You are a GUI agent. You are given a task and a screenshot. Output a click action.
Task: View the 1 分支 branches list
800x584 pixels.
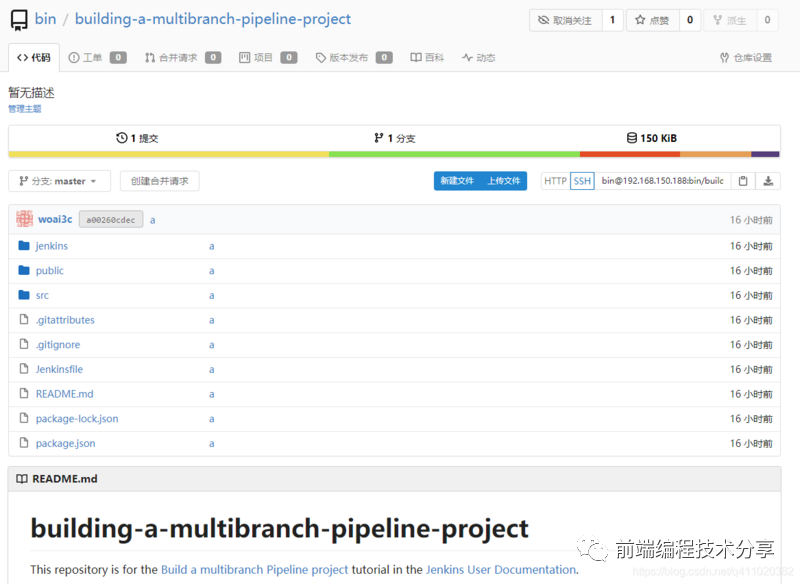(x=394, y=138)
